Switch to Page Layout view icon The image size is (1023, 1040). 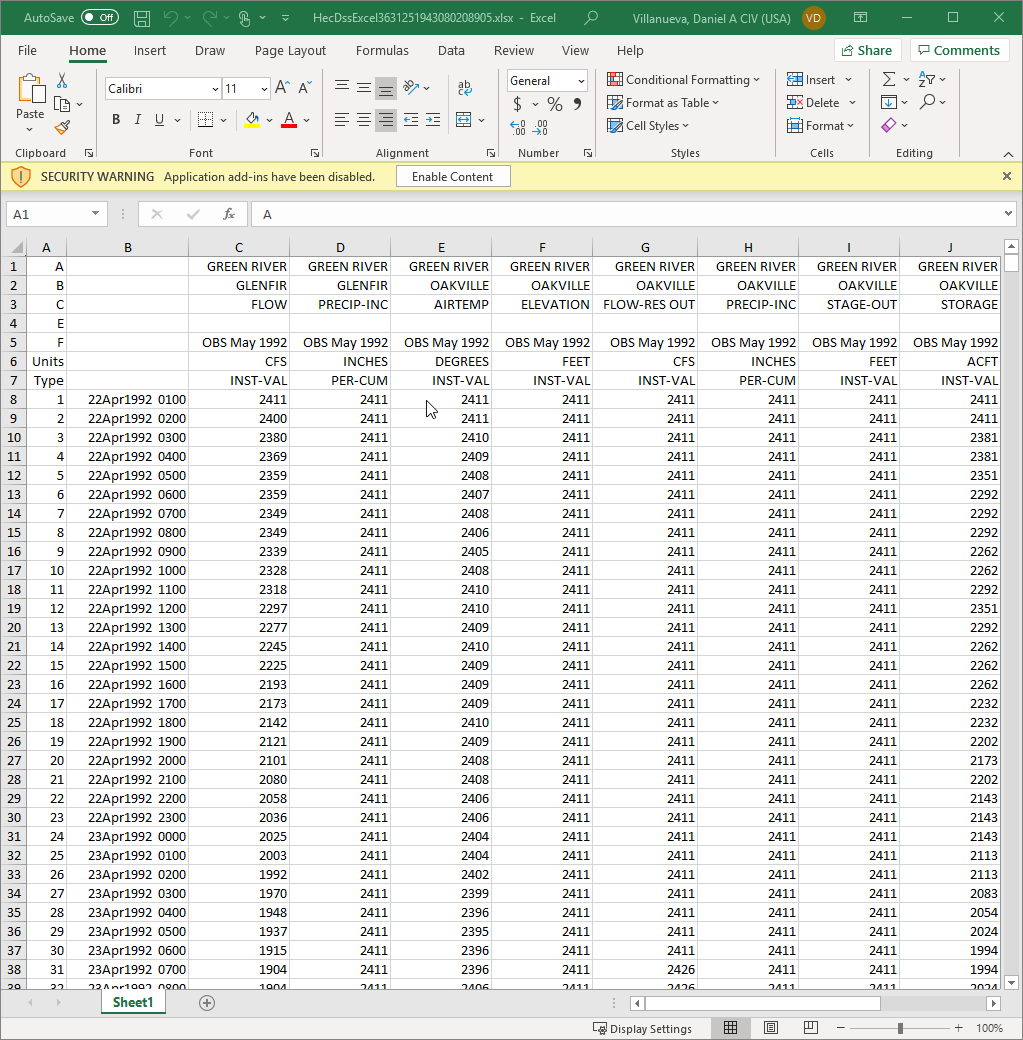tap(770, 1028)
